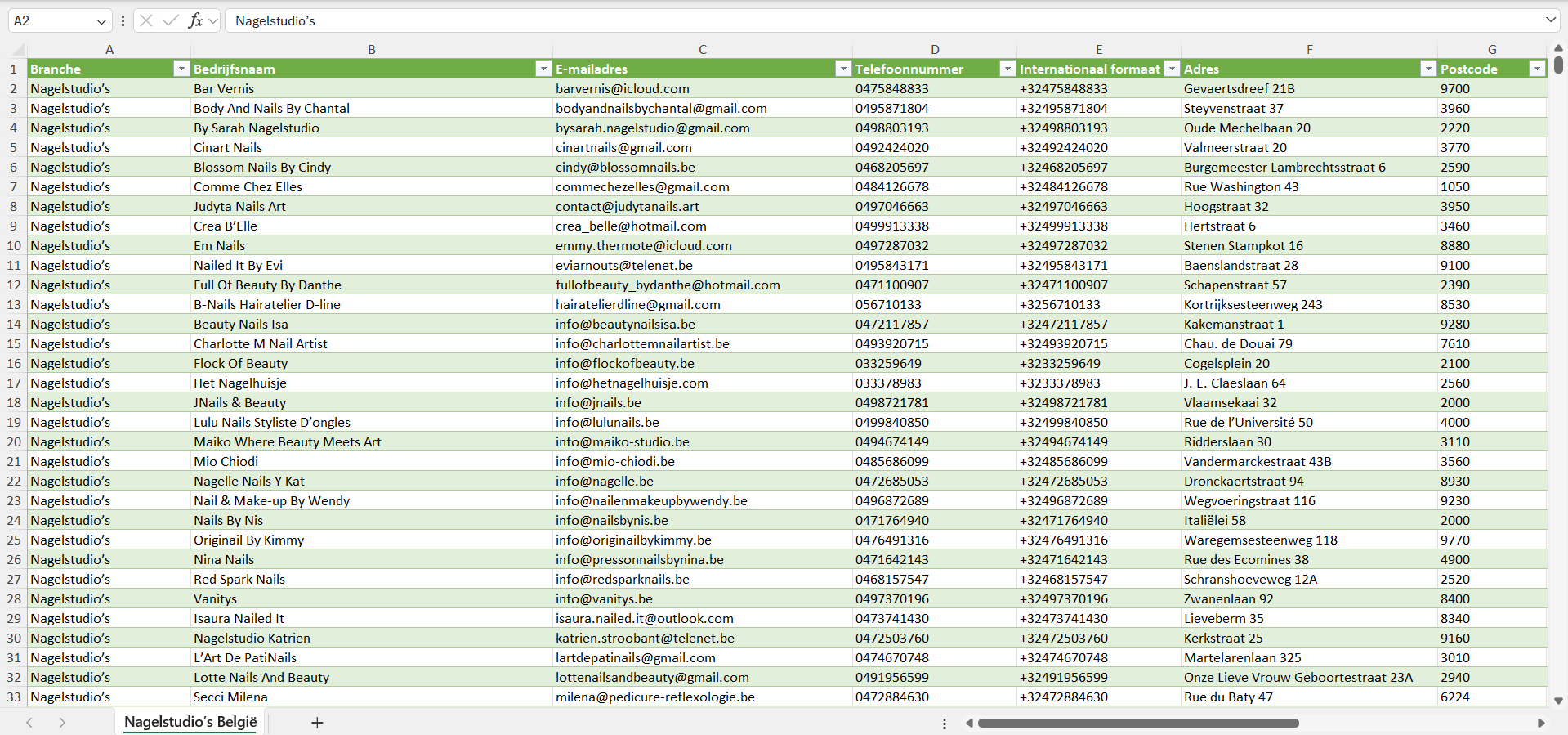Open Branche column filter dropdown
This screenshot has width=1568, height=735.
[181, 69]
